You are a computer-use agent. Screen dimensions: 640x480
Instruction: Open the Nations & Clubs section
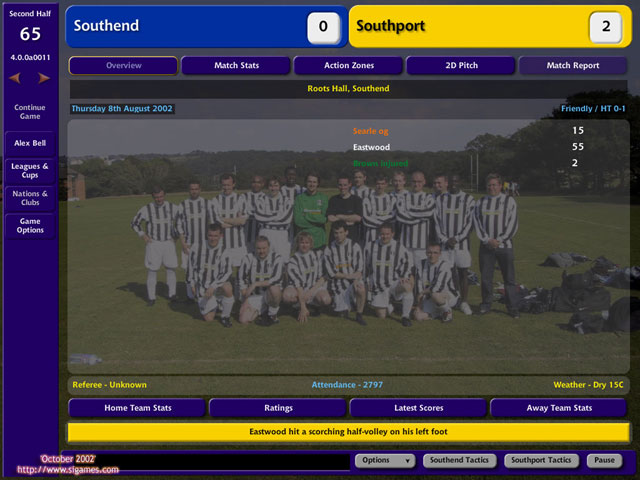(30, 198)
